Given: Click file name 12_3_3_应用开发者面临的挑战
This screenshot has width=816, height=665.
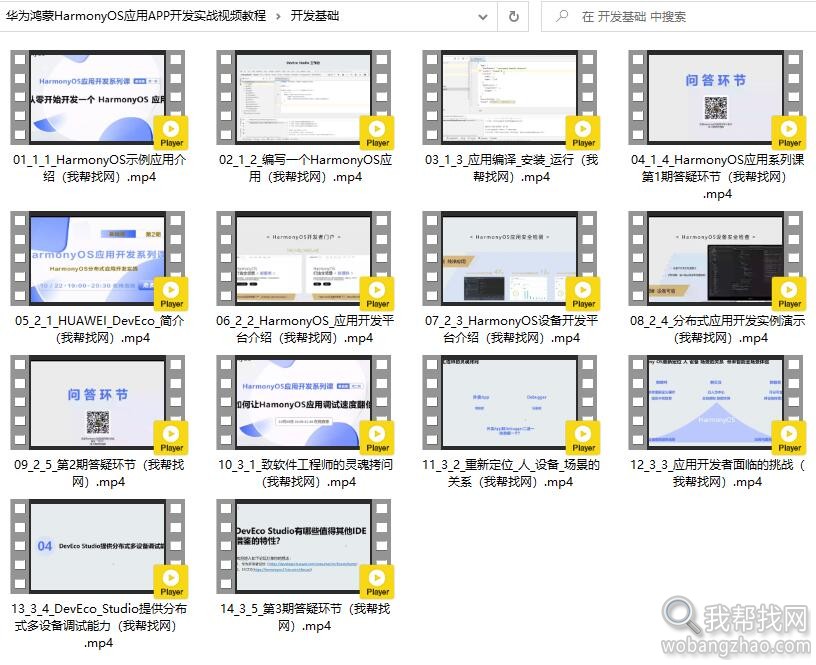Looking at the screenshot, I should click(718, 474).
